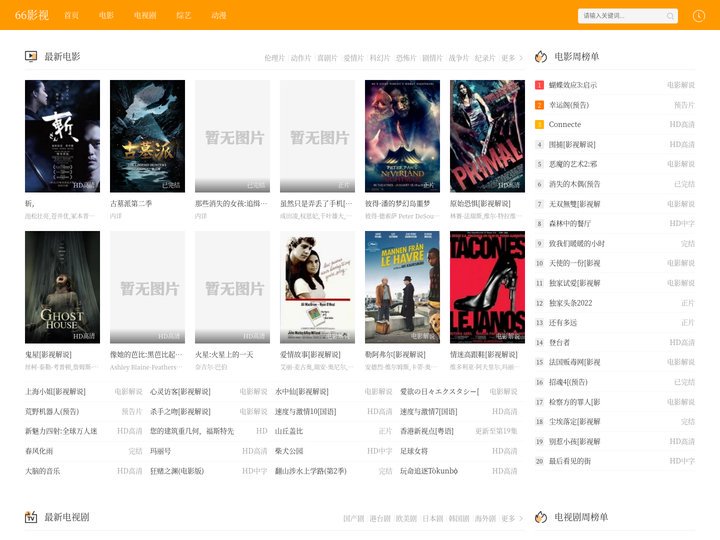720x540 pixels.
Task: Open the 电影 nav item
Action: point(106,15)
